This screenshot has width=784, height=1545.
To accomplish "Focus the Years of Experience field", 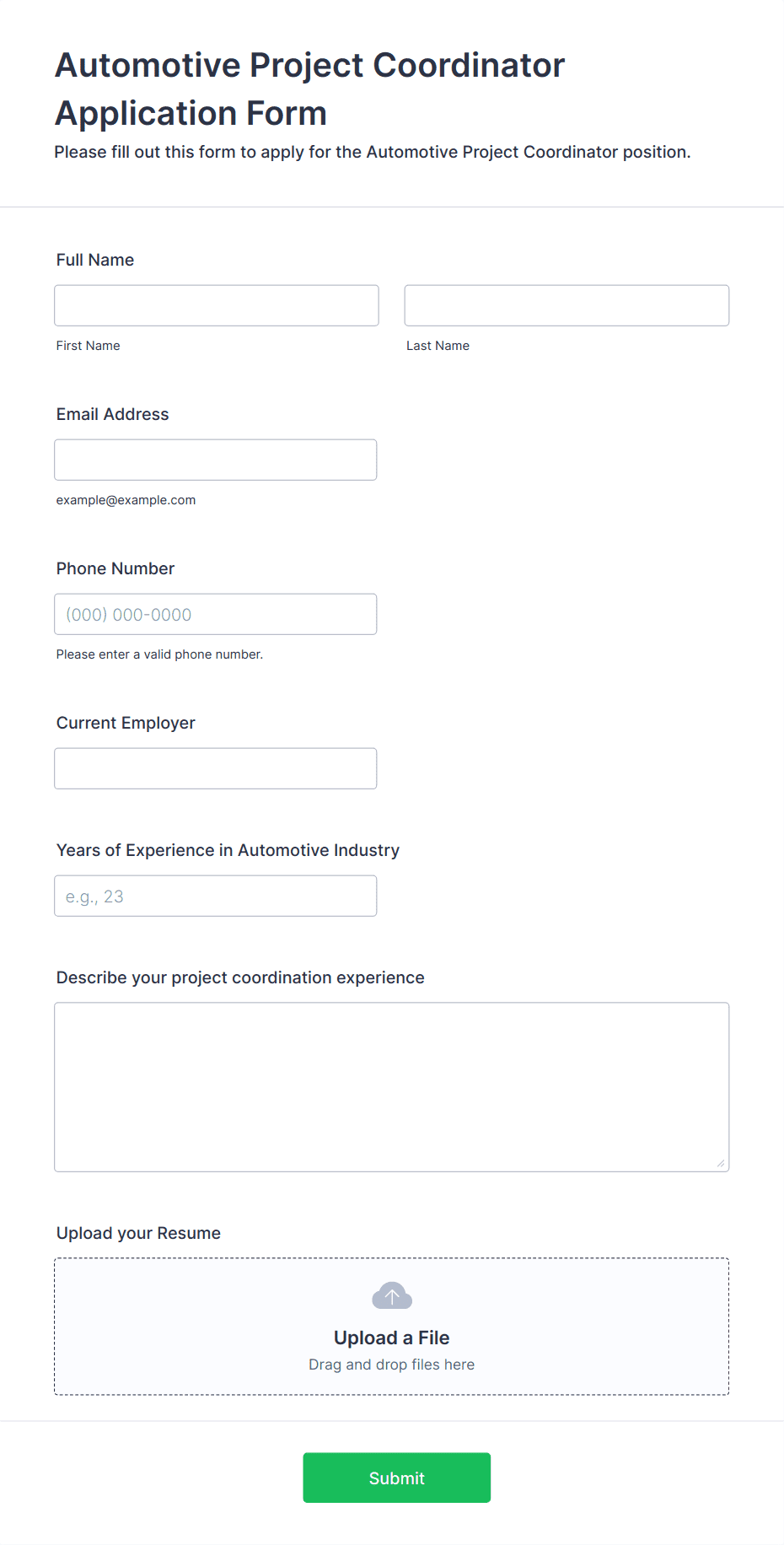I will point(216,896).
